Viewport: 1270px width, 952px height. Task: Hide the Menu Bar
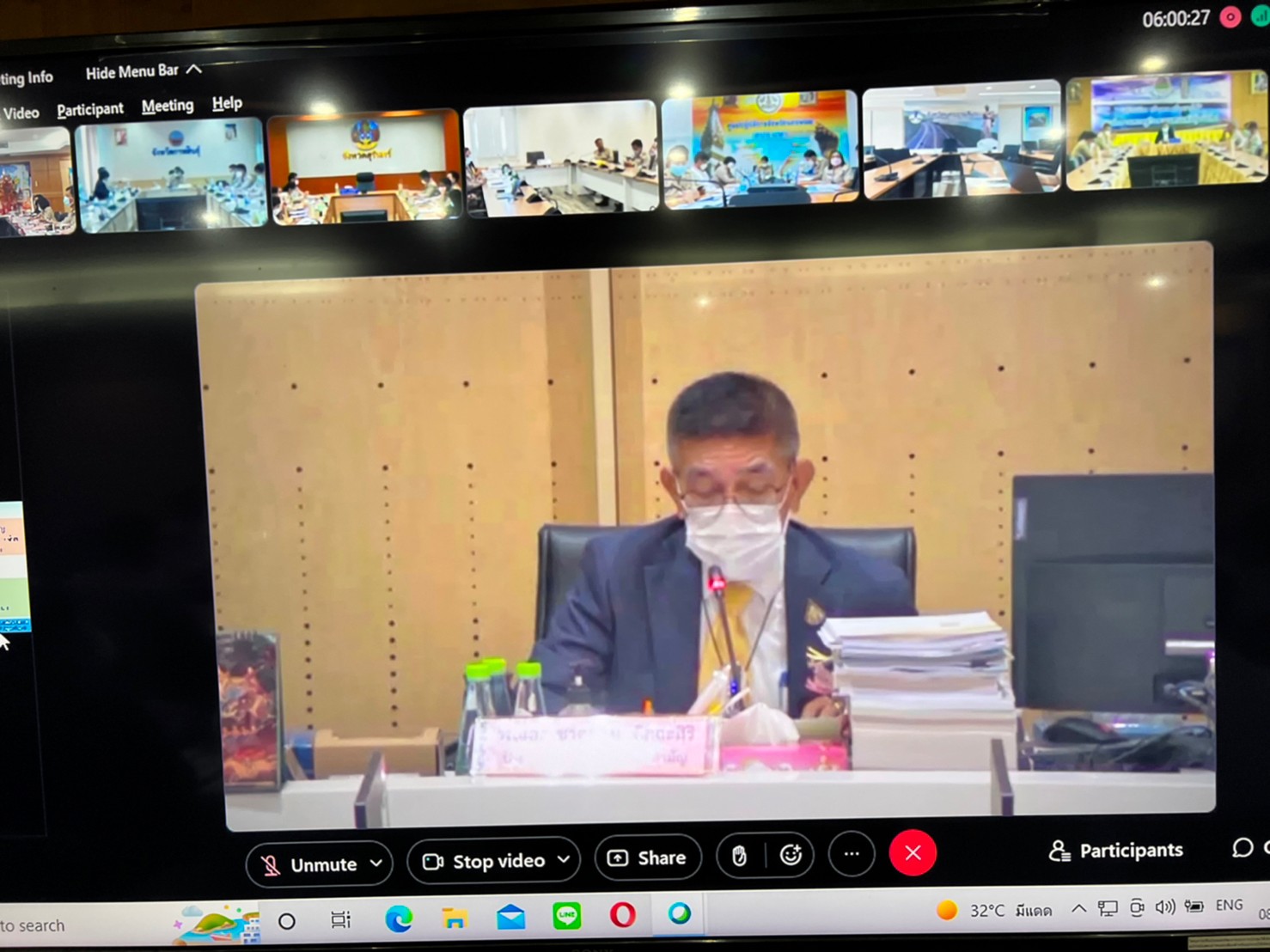click(x=132, y=71)
